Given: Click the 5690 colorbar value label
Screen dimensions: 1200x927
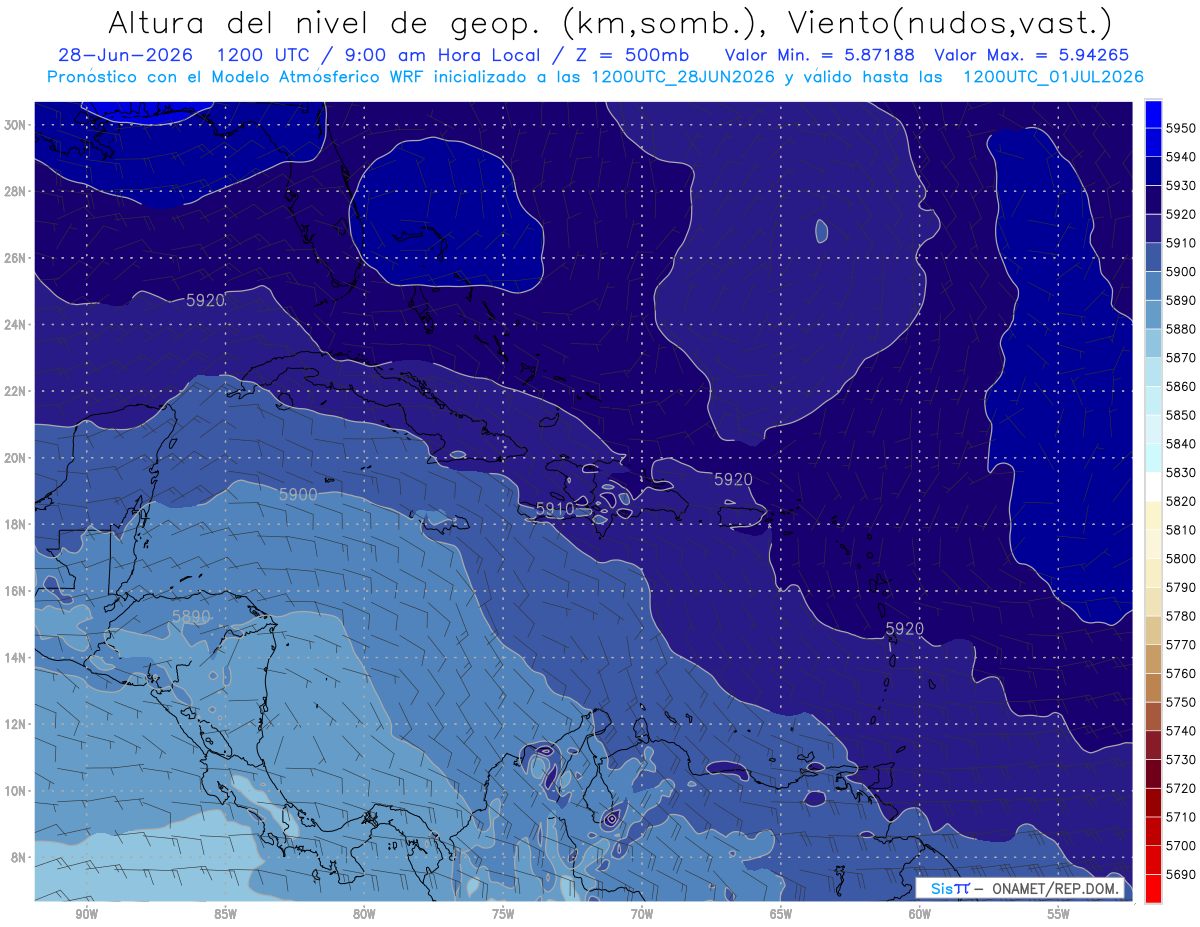Looking at the screenshot, I should [1181, 874].
